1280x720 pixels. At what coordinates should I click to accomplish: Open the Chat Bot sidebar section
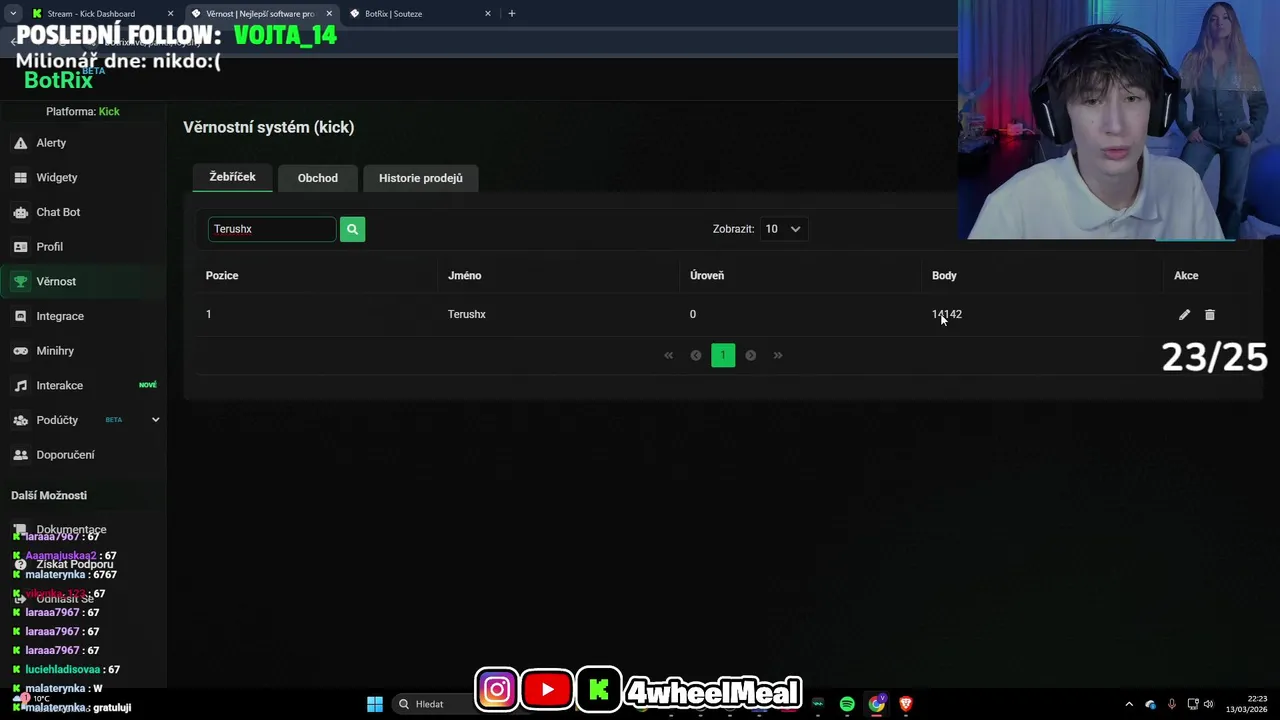pyautogui.click(x=58, y=212)
